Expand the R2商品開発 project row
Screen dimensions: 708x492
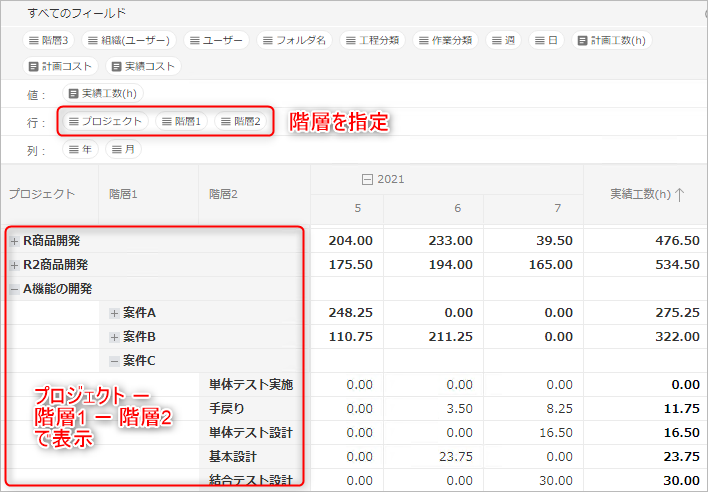click(14, 265)
